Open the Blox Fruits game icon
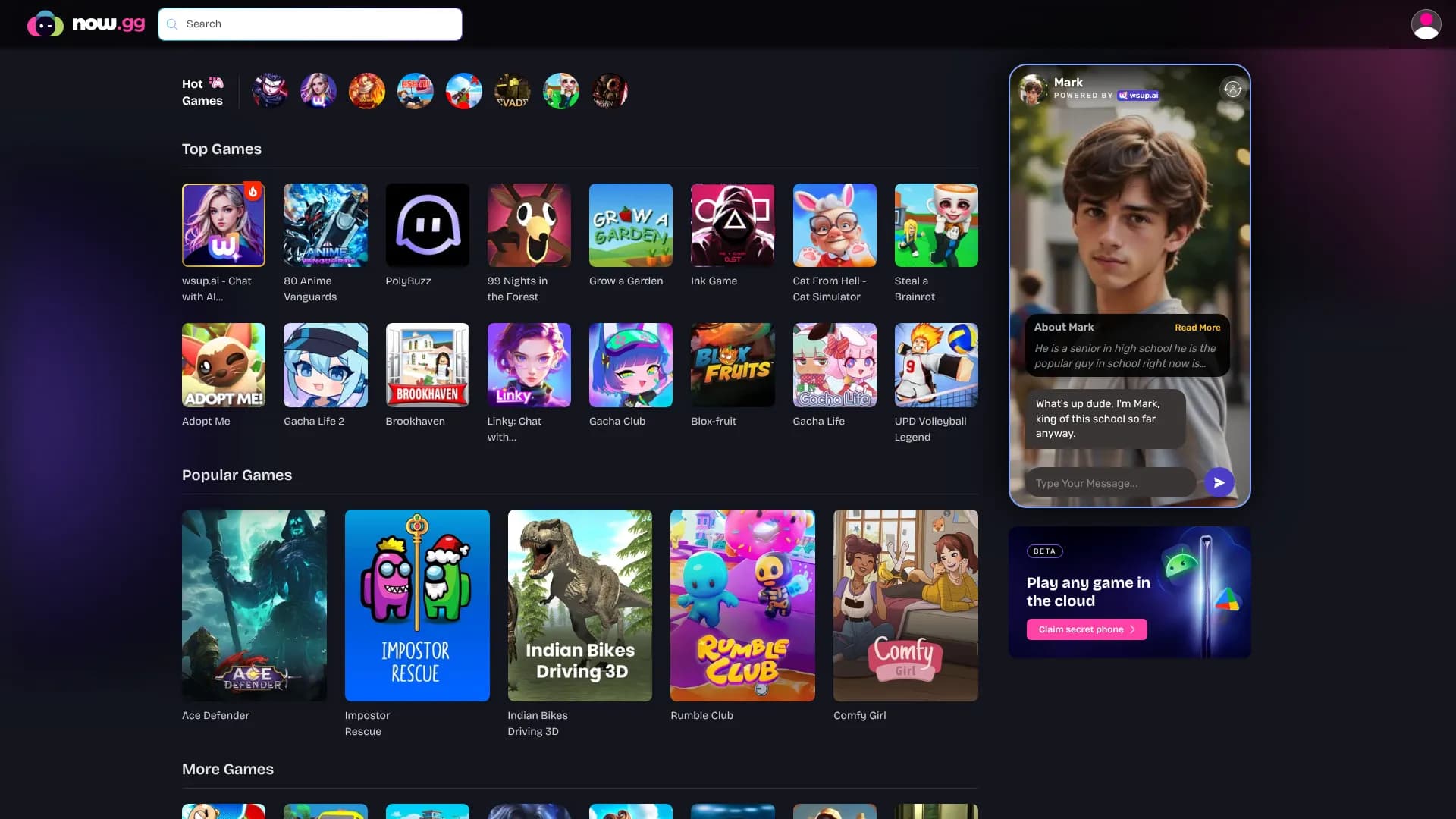Screen dimensions: 1456x819 (733, 366)
